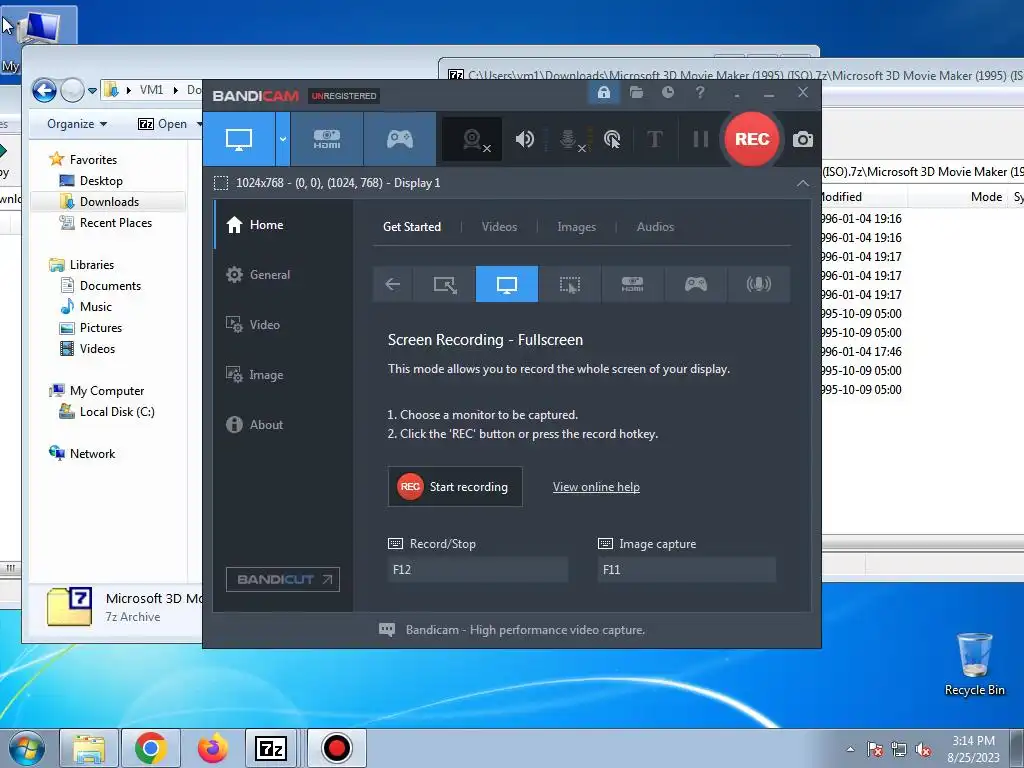Open About in Bandicam sidebar

284,424
